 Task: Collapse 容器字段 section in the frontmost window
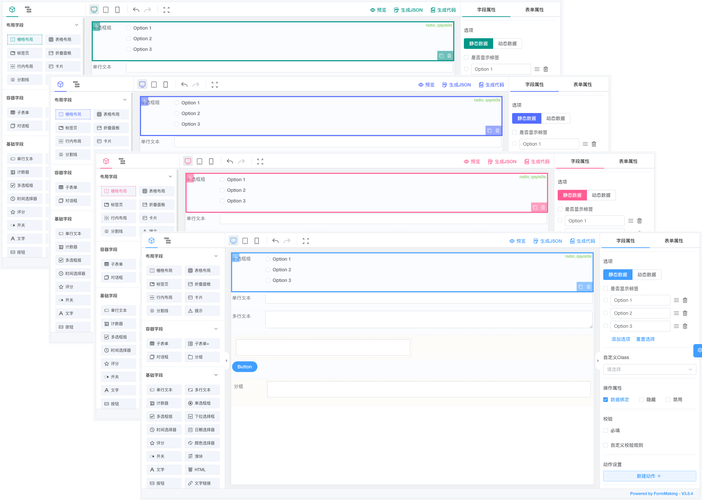click(x=218, y=329)
